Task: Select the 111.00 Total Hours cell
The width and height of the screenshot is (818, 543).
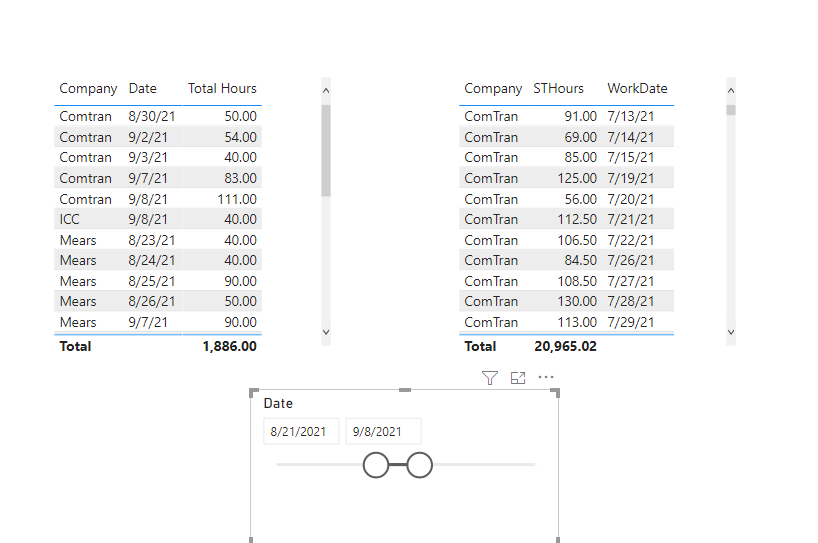Action: (x=237, y=199)
